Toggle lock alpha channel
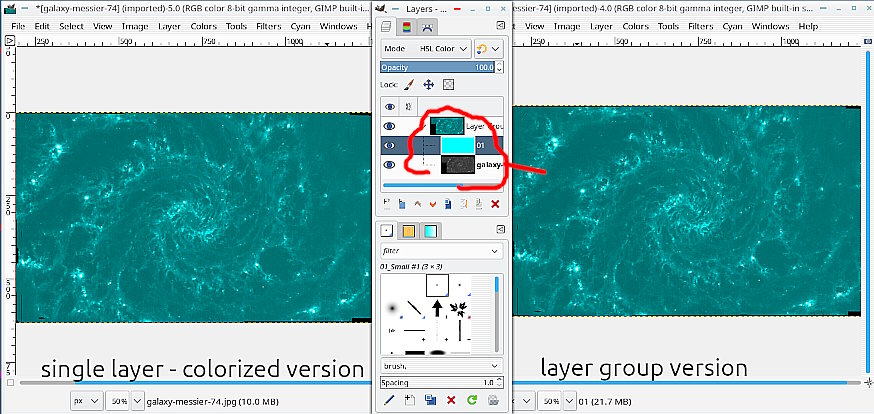 [448, 85]
